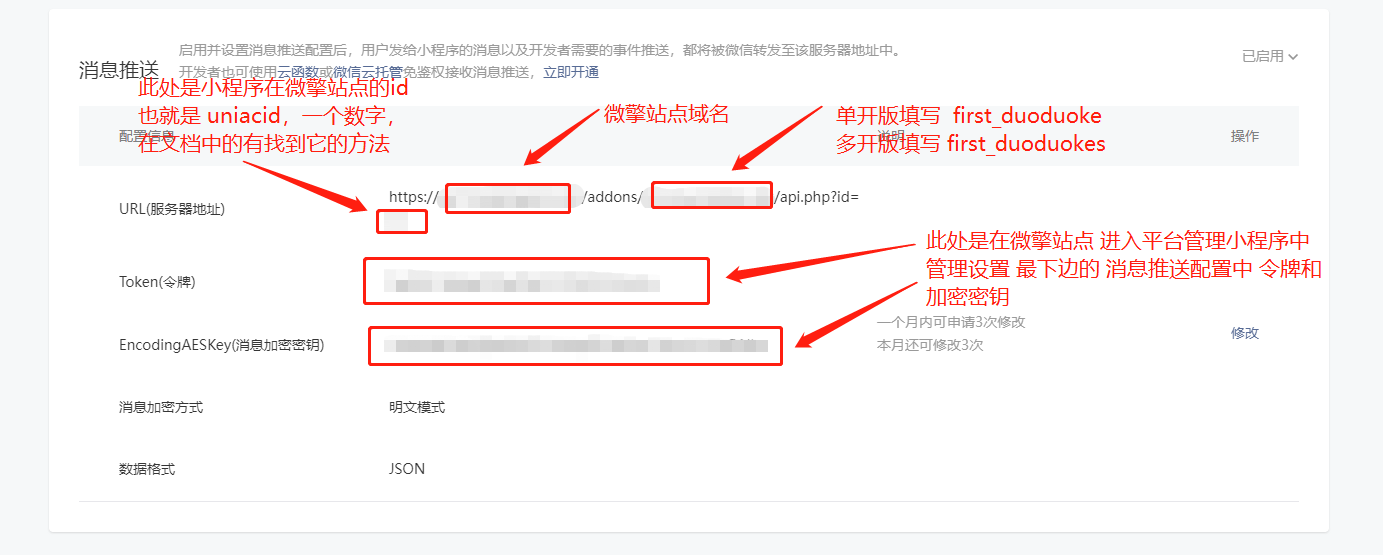
Task: Click the 立即开通 link
Action: click(571, 72)
